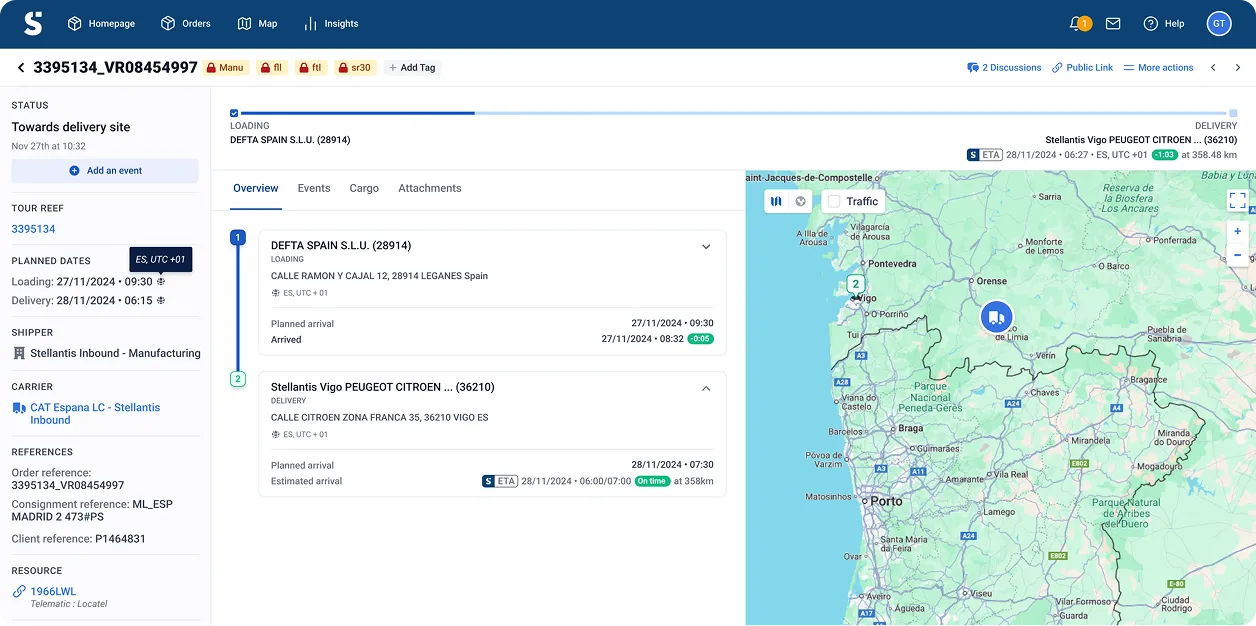1256x626 pixels.
Task: Open tour reference 3395134 link
Action: click(33, 229)
